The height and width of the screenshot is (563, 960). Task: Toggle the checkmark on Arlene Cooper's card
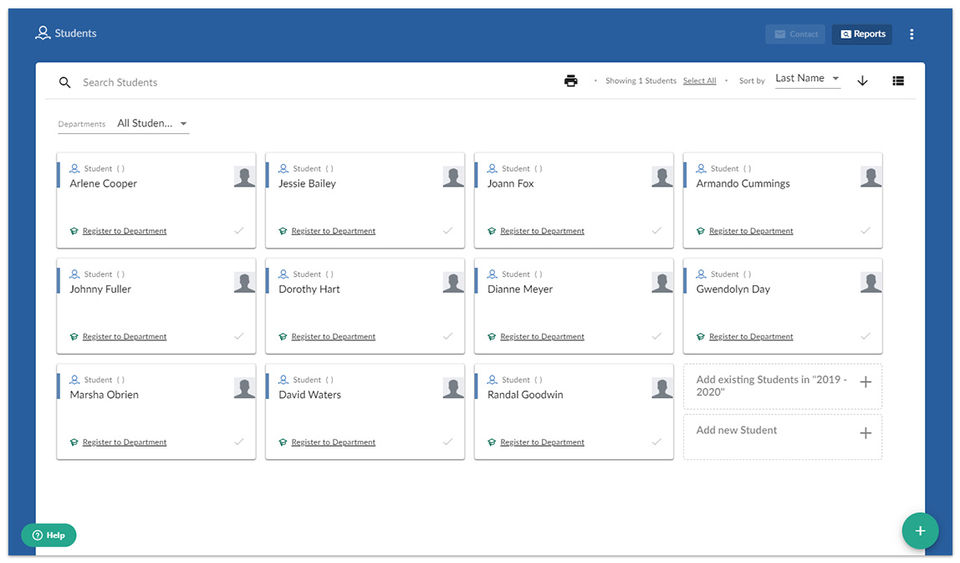[239, 231]
